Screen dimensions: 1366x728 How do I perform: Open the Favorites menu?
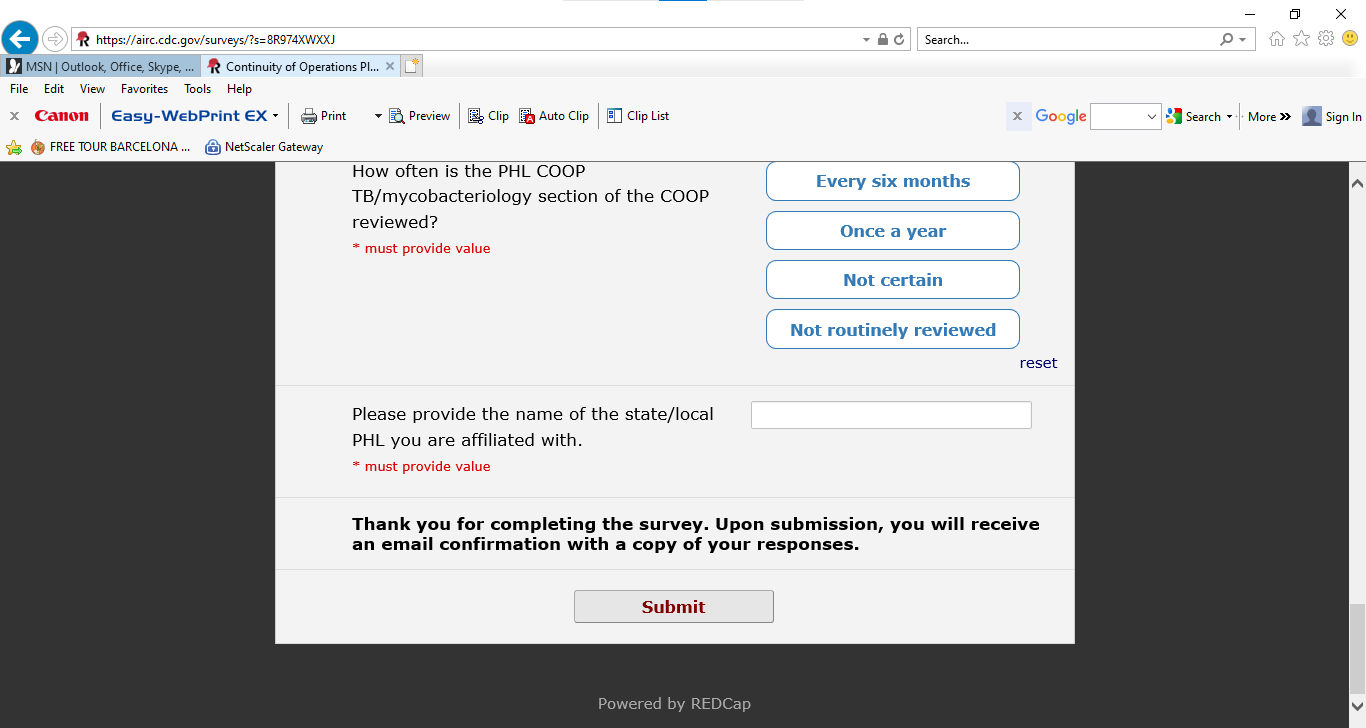[x=144, y=89]
